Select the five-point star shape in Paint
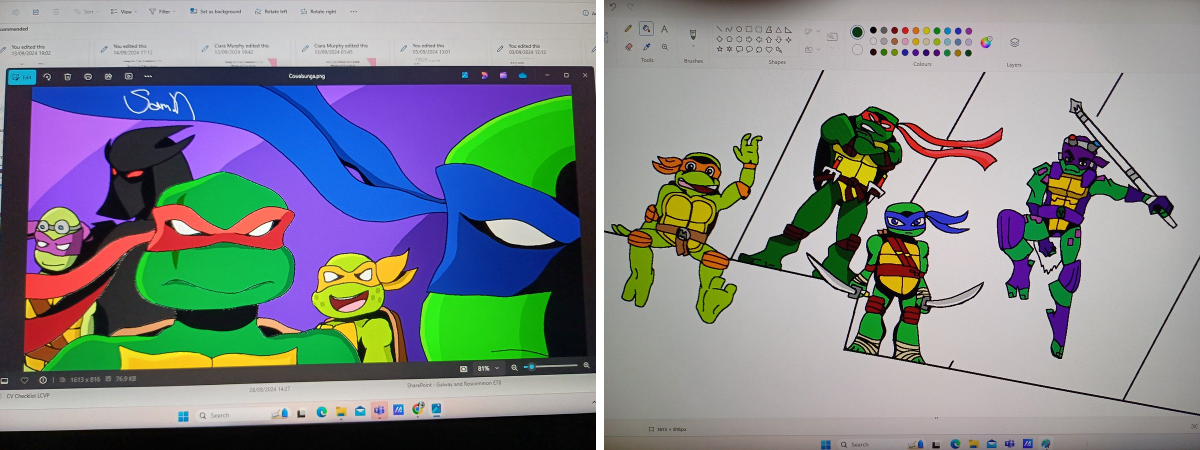 pyautogui.click(x=719, y=49)
